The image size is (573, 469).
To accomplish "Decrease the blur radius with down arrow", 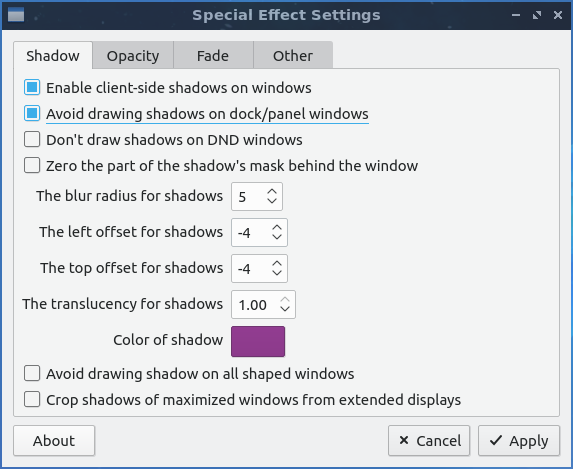I will (272, 201).
